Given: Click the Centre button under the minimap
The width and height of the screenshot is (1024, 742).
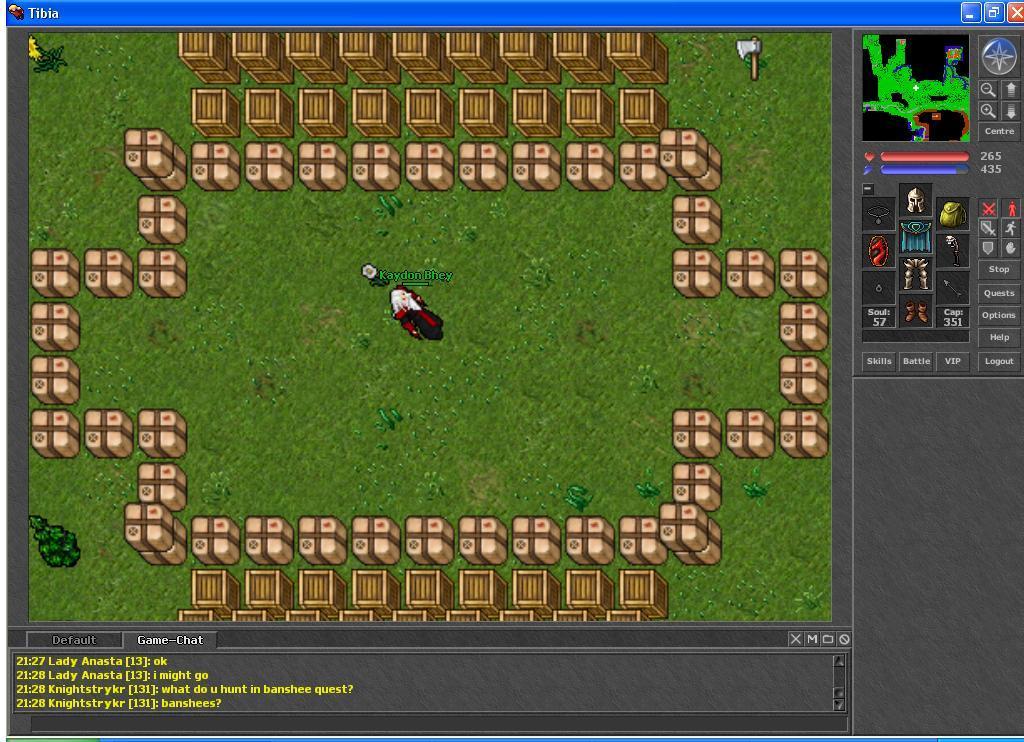Looking at the screenshot, I should pos(999,131).
